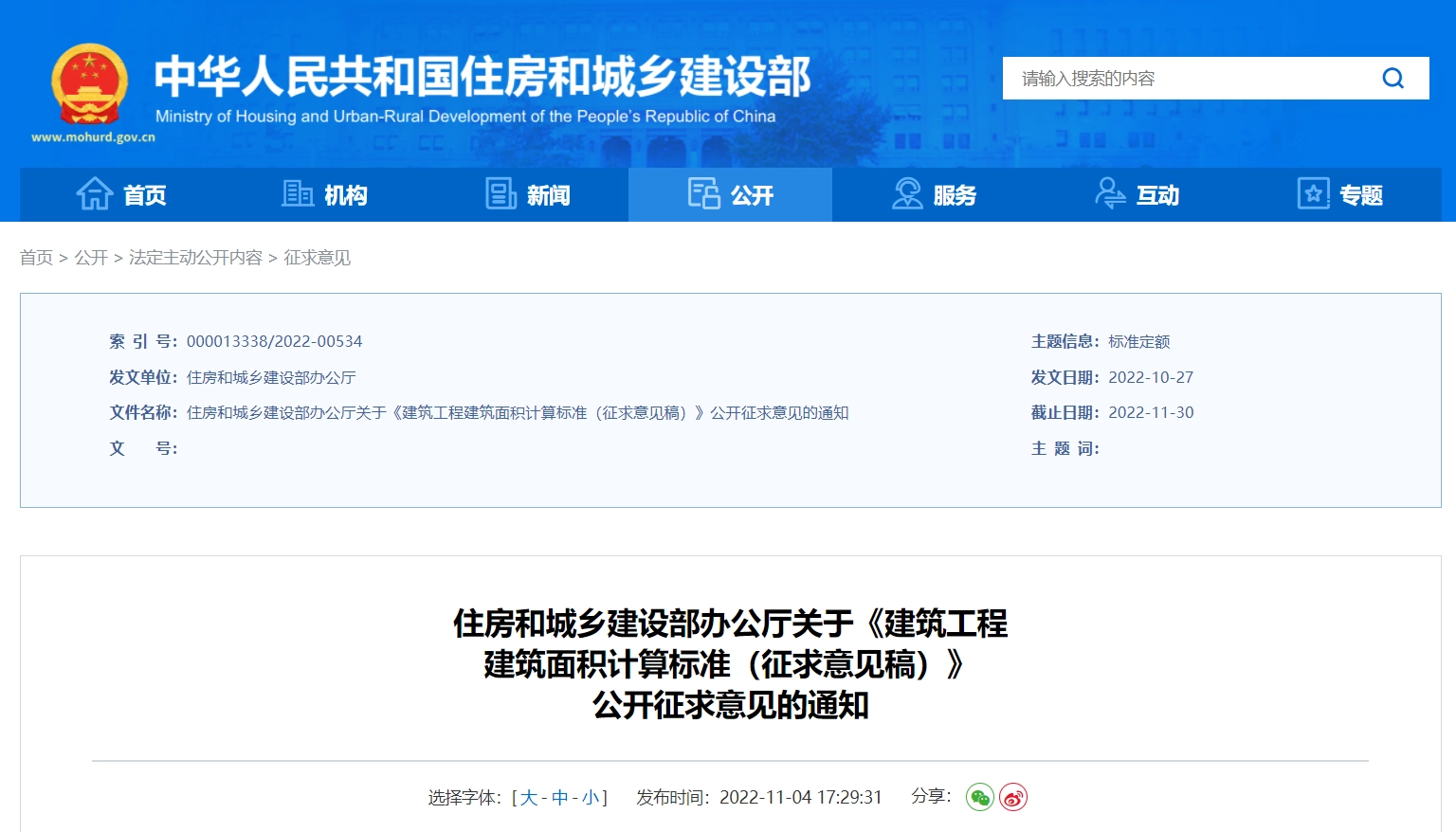Screen dimensions: 1456x832
Task: Click the search input field
Action: pyautogui.click(x=1185, y=78)
